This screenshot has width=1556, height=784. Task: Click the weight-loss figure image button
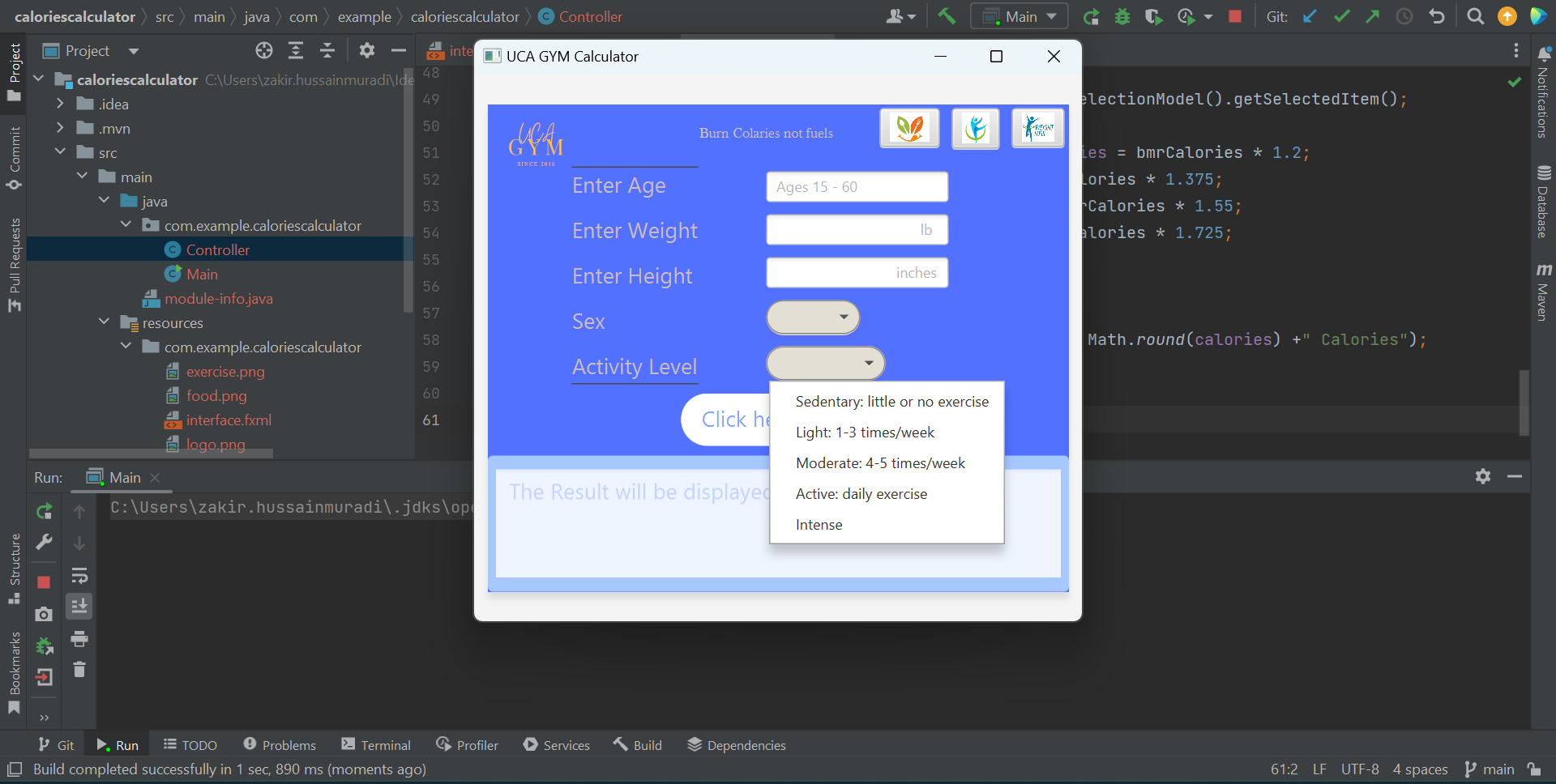click(x=1038, y=128)
